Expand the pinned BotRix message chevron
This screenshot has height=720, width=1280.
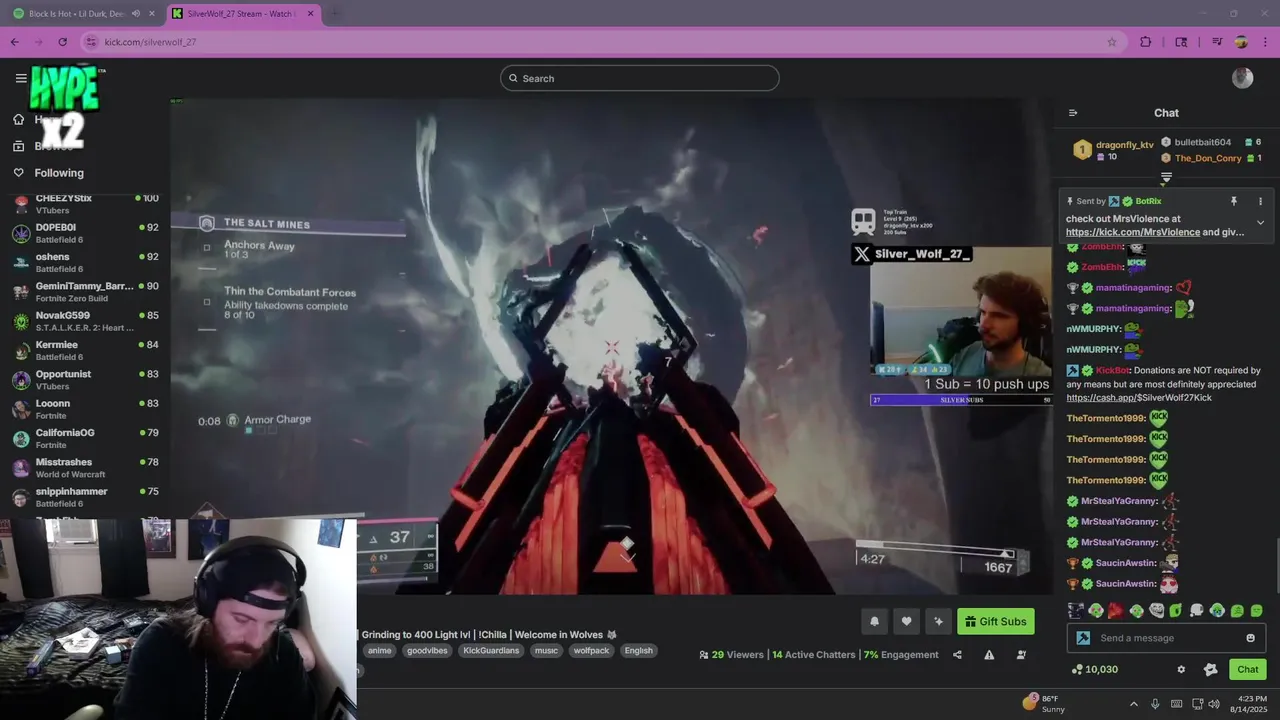click(x=1260, y=222)
